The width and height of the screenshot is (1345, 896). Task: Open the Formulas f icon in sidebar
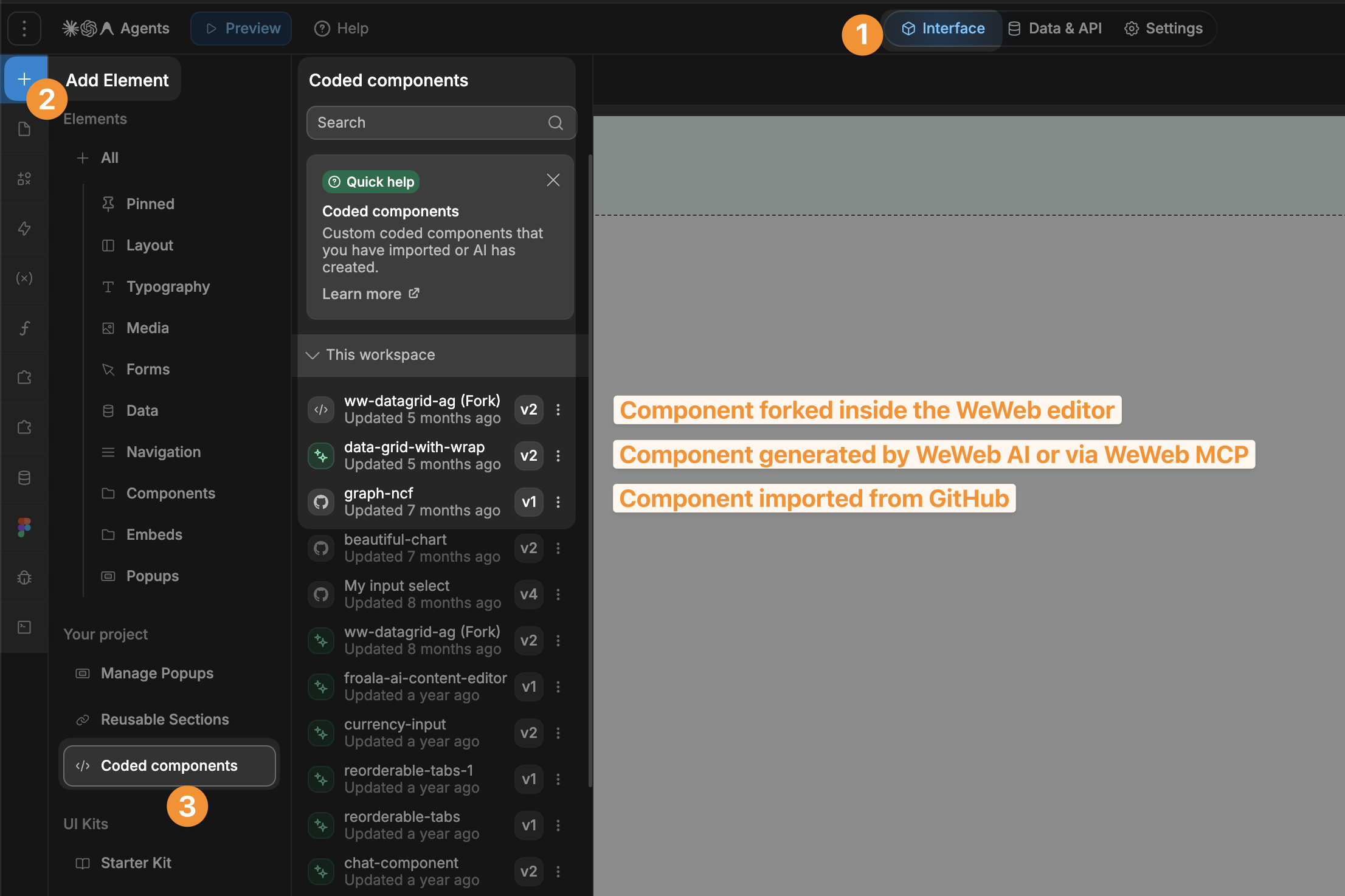coord(24,328)
